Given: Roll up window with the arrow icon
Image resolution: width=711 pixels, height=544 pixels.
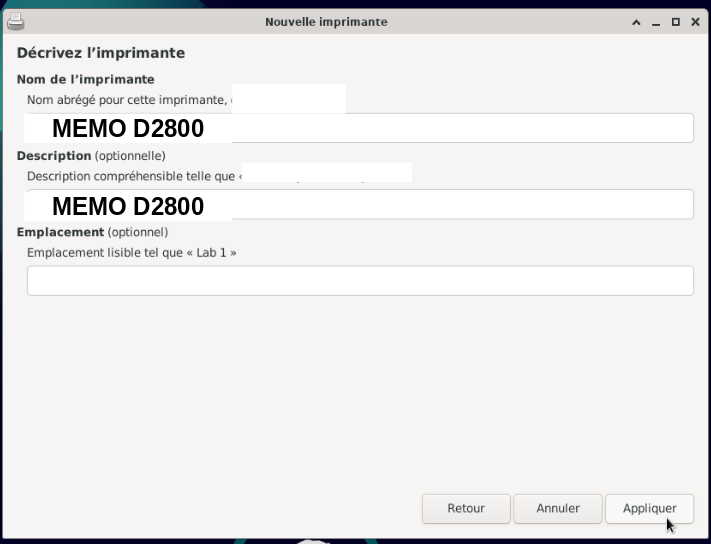Looking at the screenshot, I should pyautogui.click(x=636, y=22).
